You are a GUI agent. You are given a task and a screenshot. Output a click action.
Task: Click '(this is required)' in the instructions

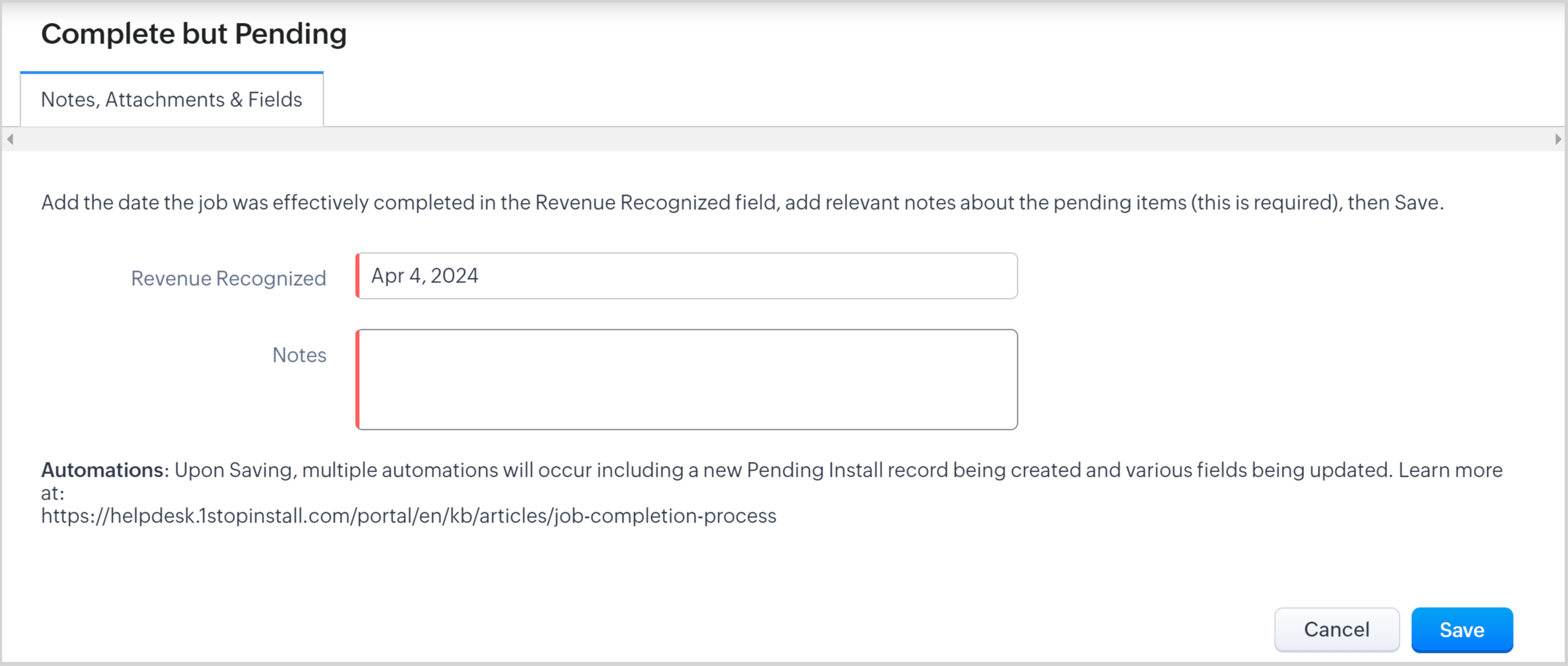pos(1266,203)
